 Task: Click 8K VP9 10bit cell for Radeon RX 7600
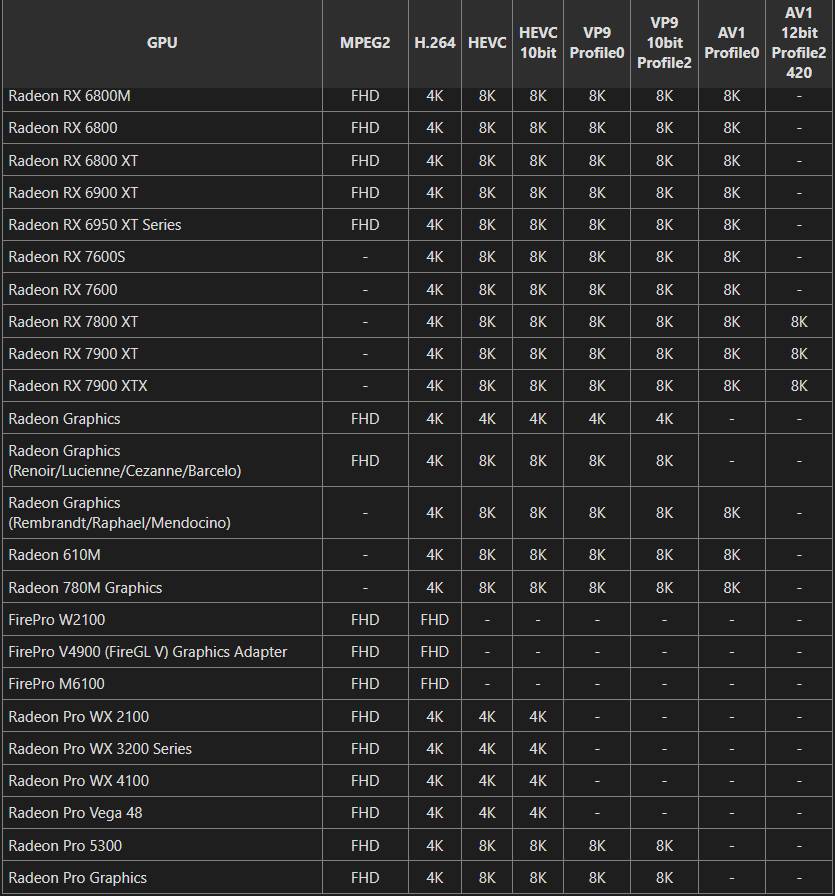(664, 290)
